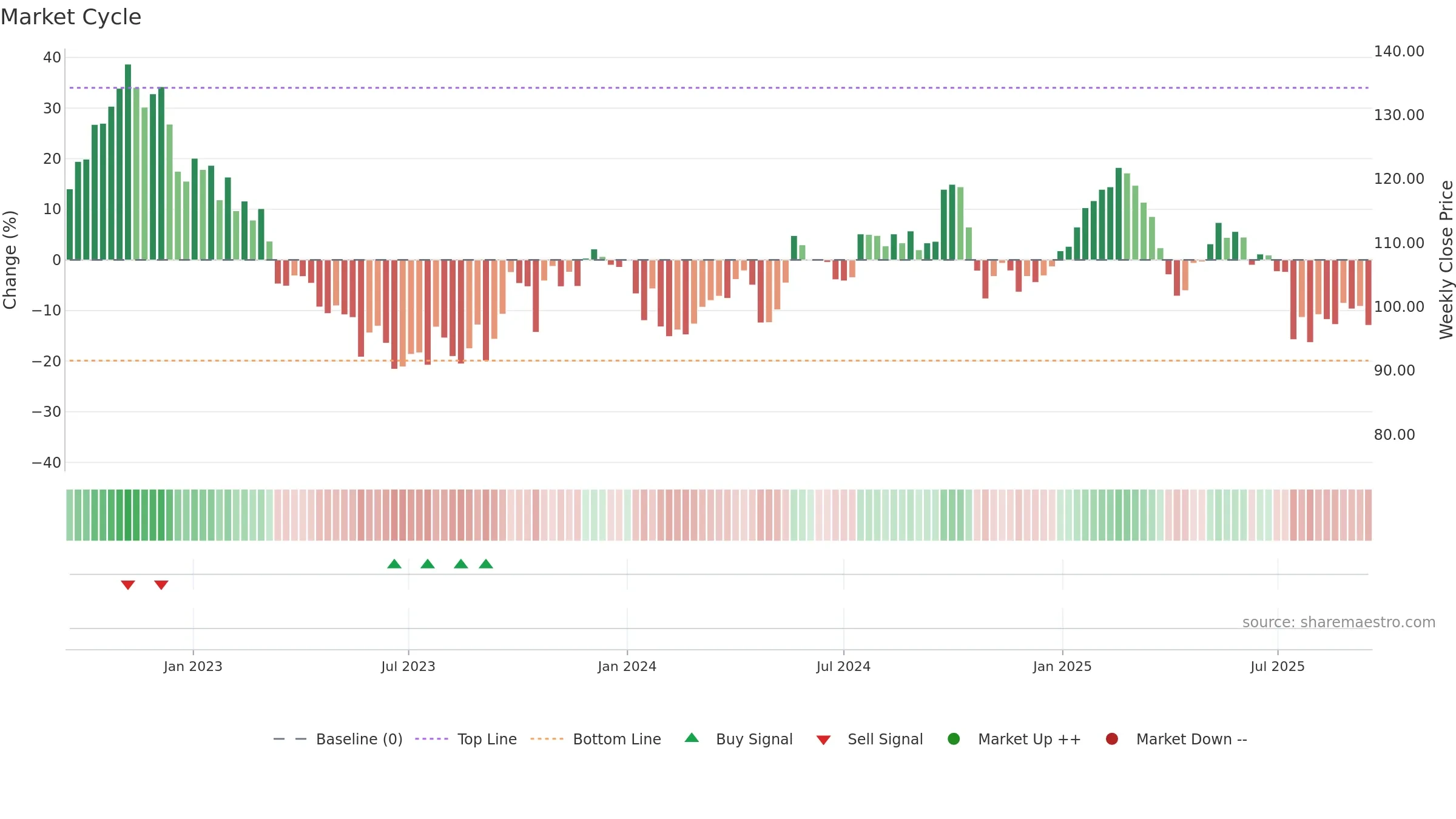The height and width of the screenshot is (819, 1456).
Task: Click the red Sell Signal triangle in legend
Action: pyautogui.click(x=823, y=740)
